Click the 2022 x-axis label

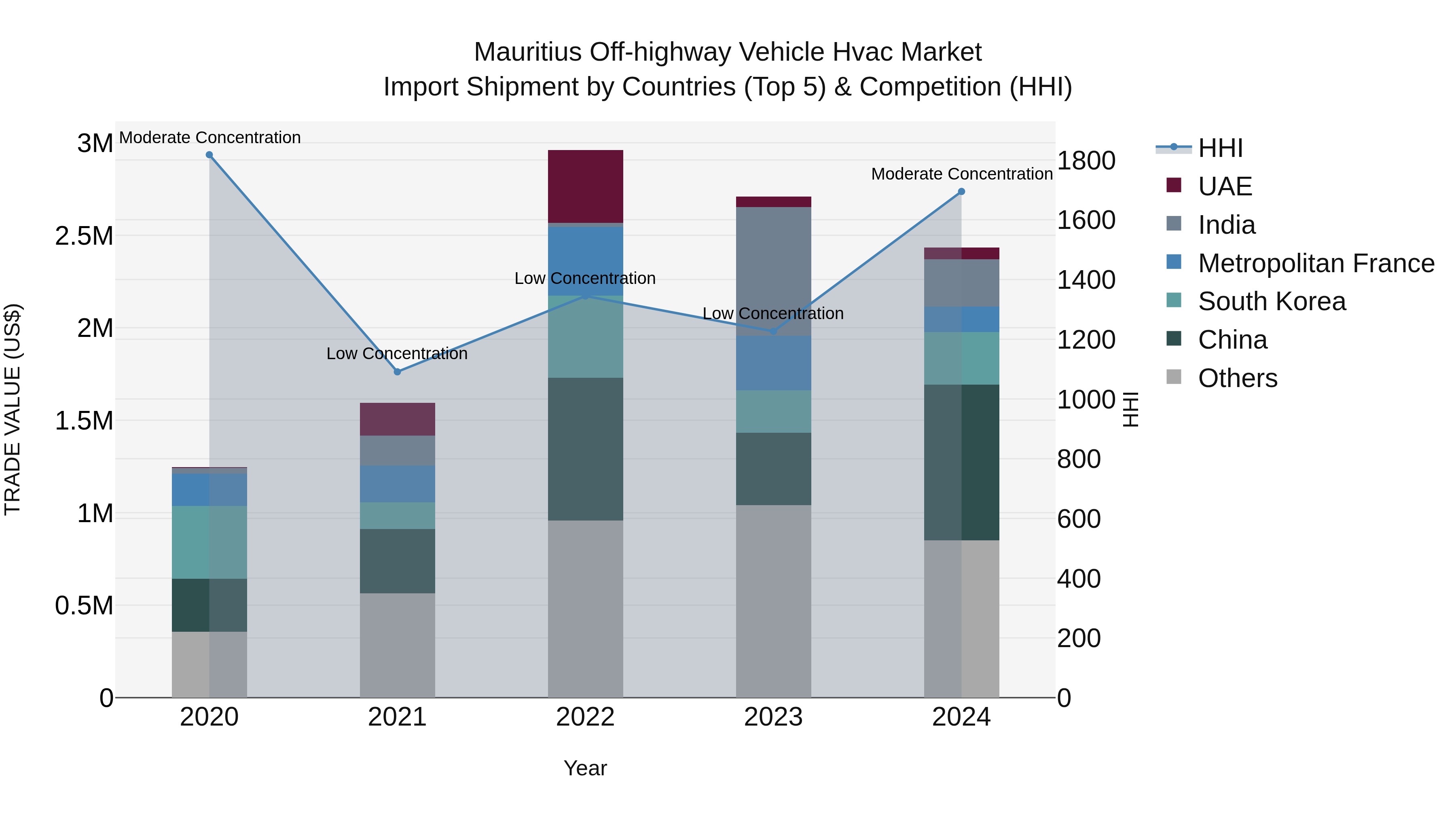coord(586,717)
